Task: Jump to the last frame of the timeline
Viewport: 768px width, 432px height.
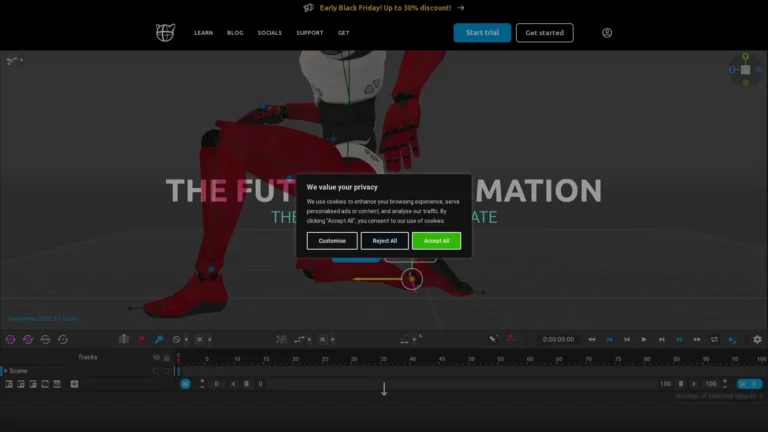Action: (695, 340)
